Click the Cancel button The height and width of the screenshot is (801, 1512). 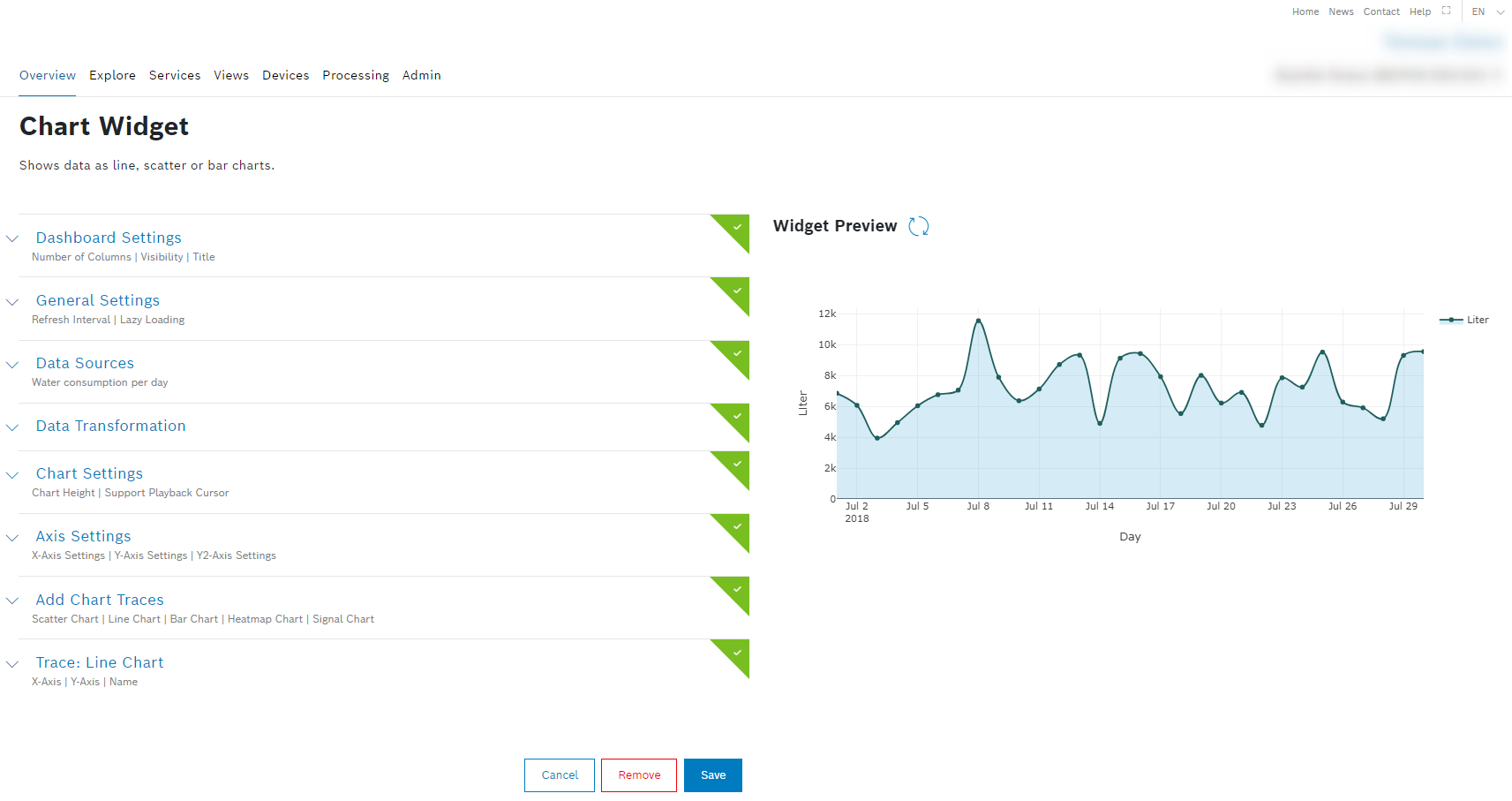560,775
